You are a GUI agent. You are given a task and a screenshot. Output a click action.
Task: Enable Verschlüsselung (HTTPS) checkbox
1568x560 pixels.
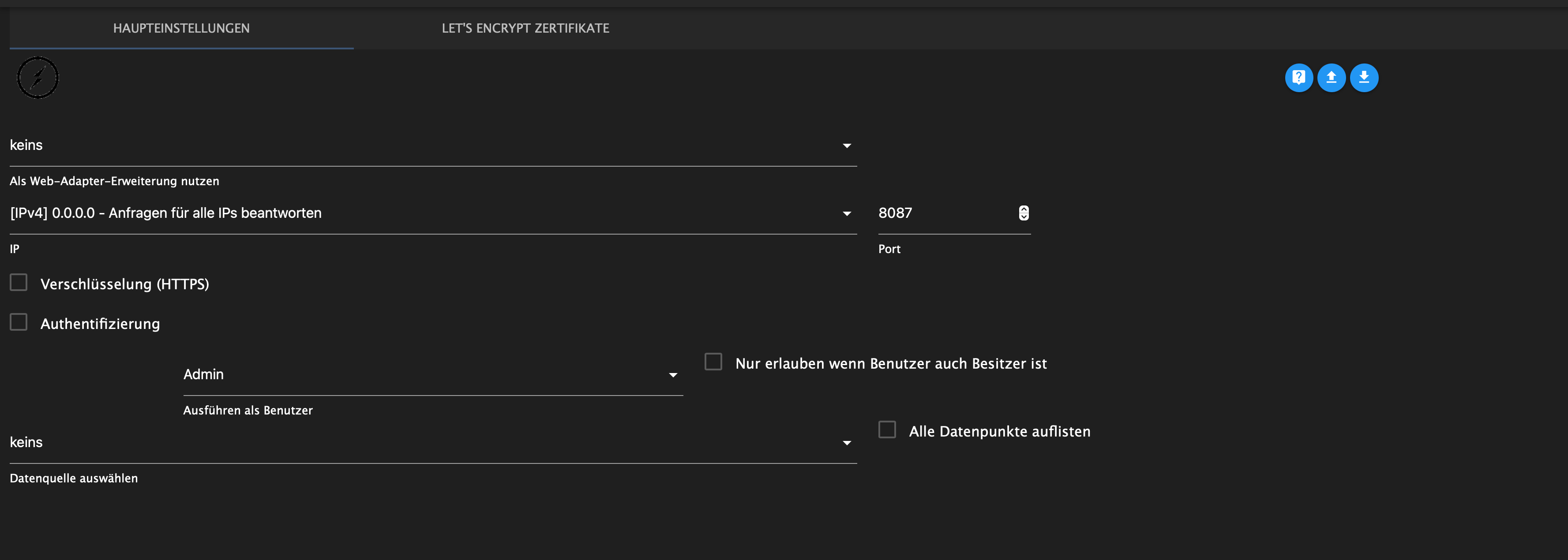19,283
